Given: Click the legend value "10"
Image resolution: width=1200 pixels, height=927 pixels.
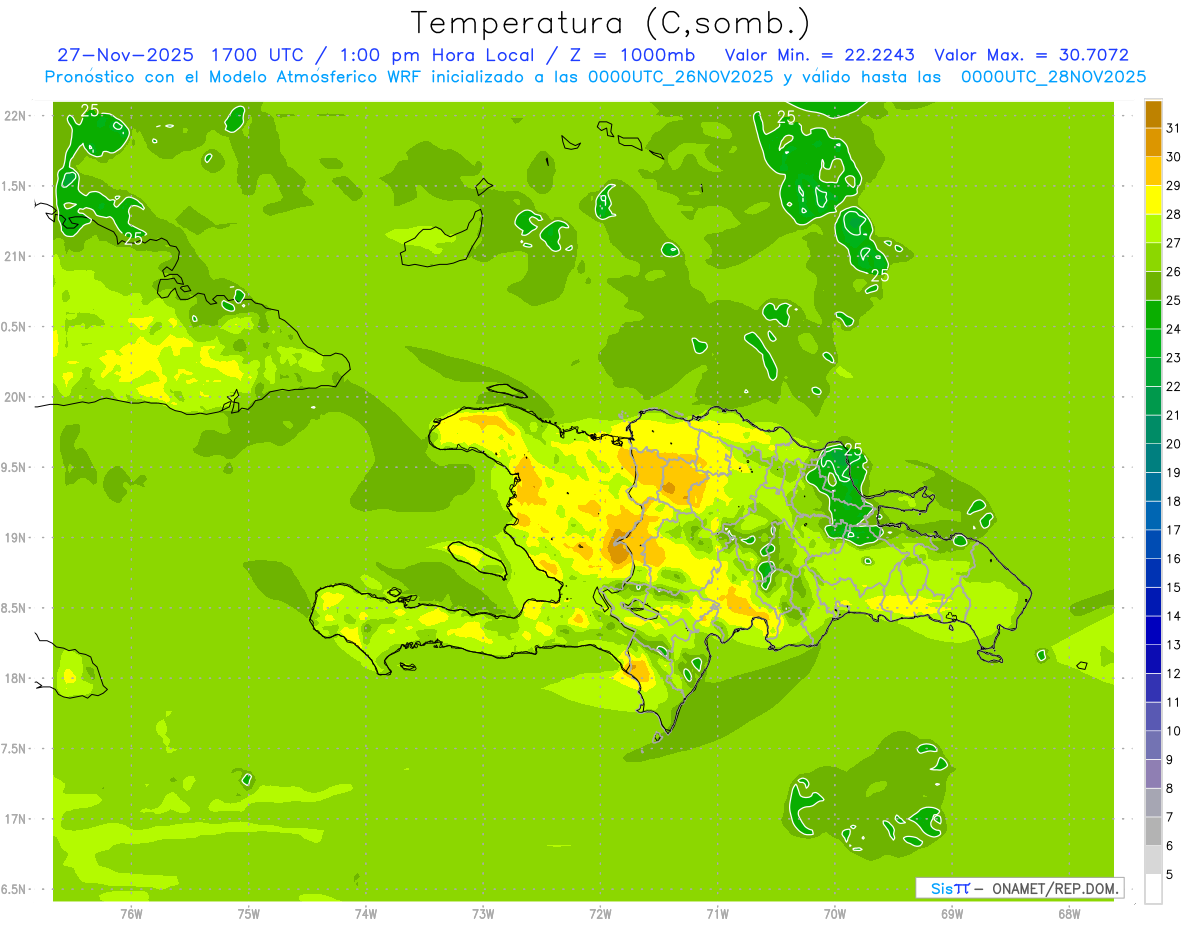Looking at the screenshot, I should coord(1173,731).
